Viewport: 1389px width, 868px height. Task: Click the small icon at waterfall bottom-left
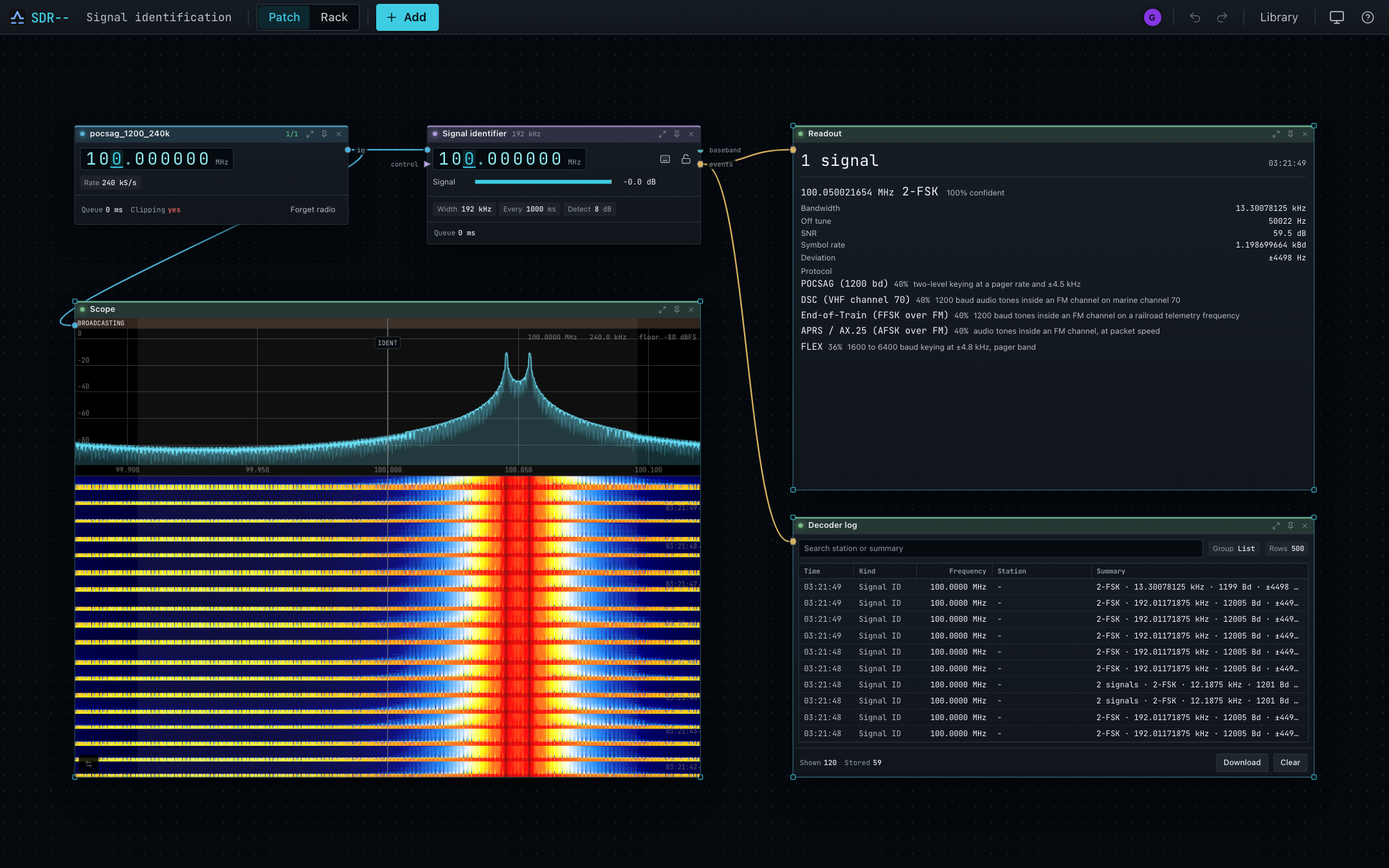click(x=89, y=763)
